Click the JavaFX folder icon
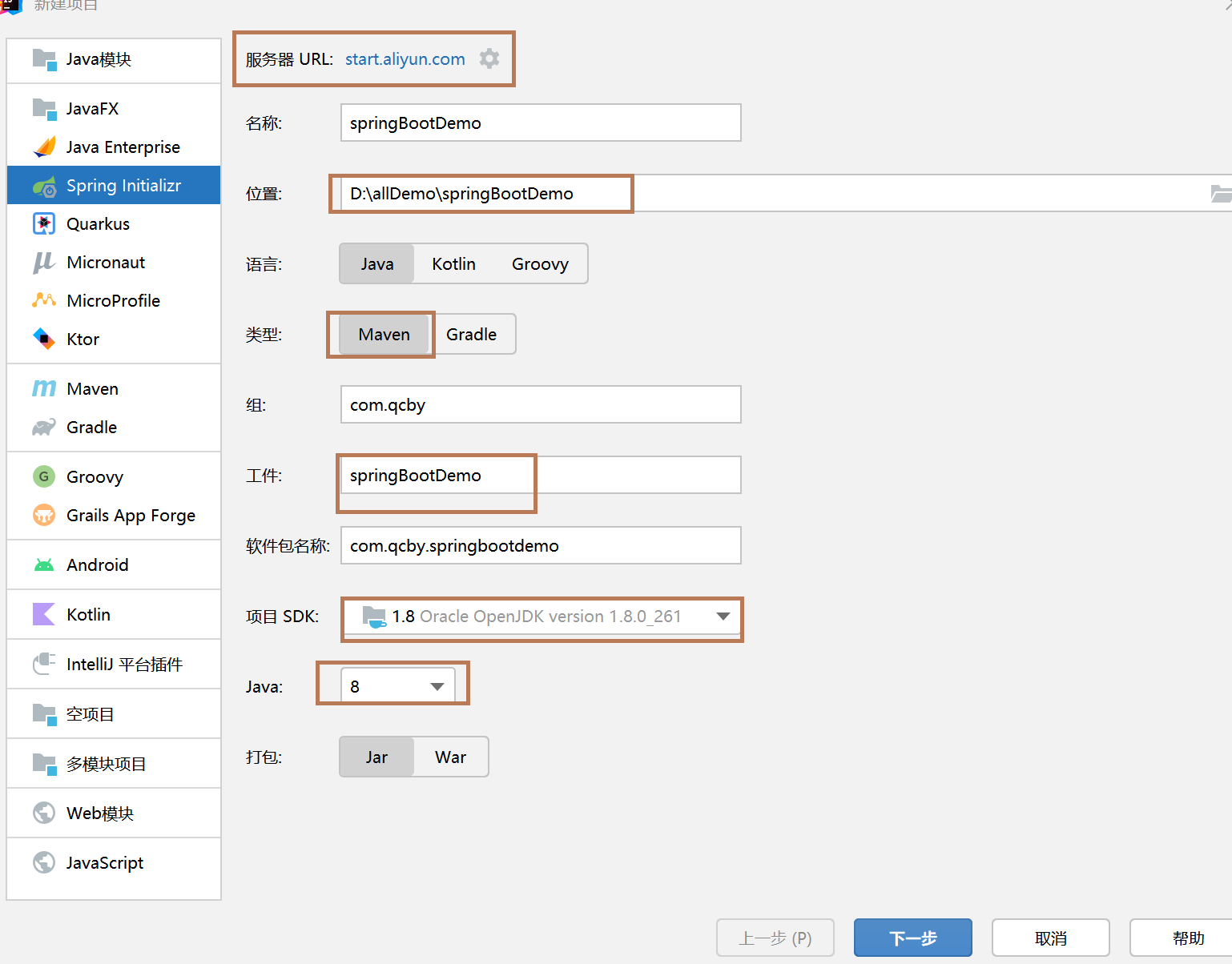1232x964 pixels. pyautogui.click(x=44, y=109)
